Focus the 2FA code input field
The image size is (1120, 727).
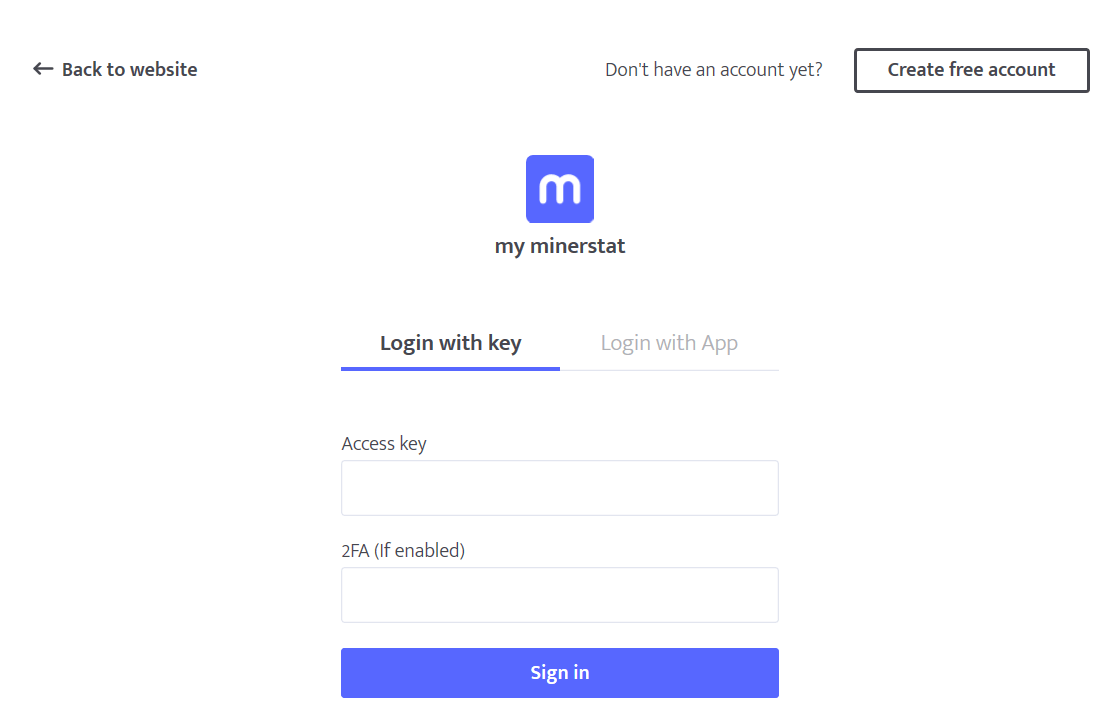(560, 595)
